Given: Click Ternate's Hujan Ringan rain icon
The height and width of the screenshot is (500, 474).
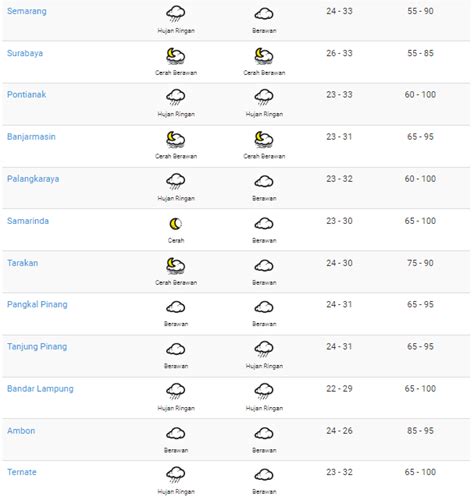Looking at the screenshot, I should tap(176, 475).
